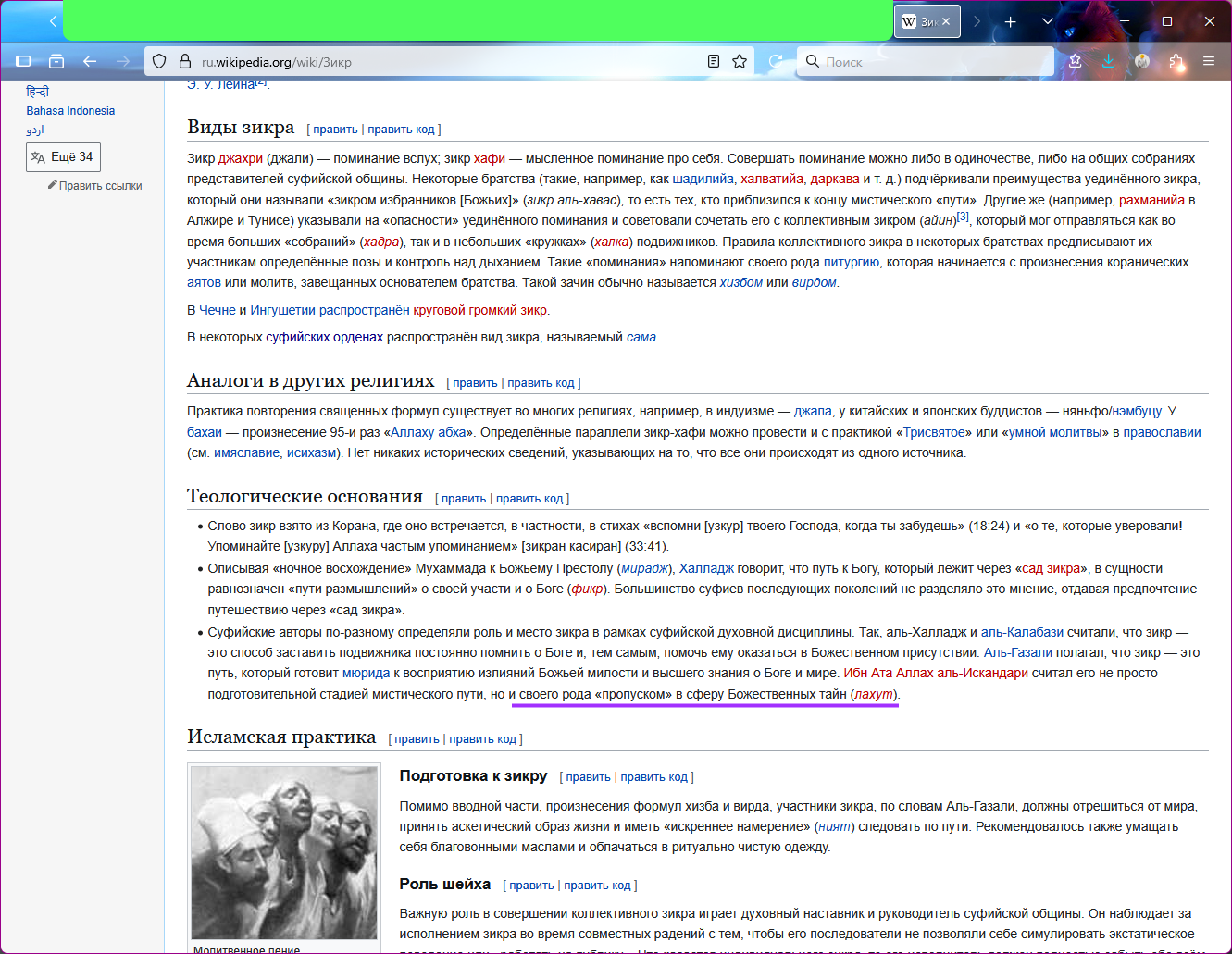This screenshot has width=1232, height=954.
Task: Open the extensions puzzle-piece menu
Action: [x=1176, y=61]
